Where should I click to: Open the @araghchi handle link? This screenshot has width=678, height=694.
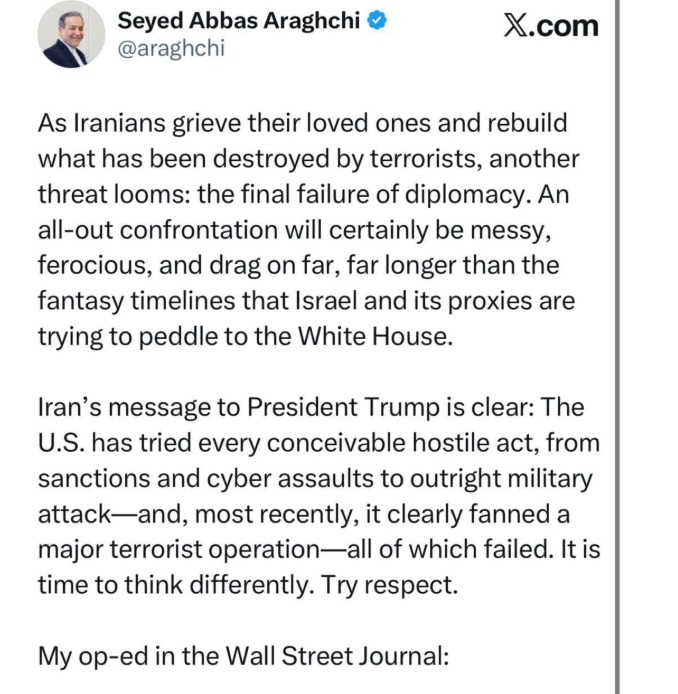tap(172, 48)
